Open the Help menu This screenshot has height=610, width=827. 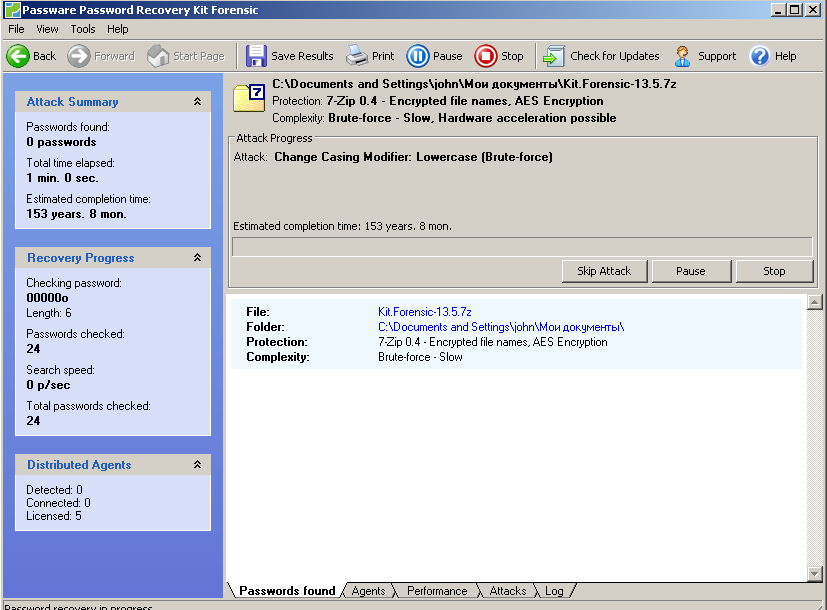(118, 29)
